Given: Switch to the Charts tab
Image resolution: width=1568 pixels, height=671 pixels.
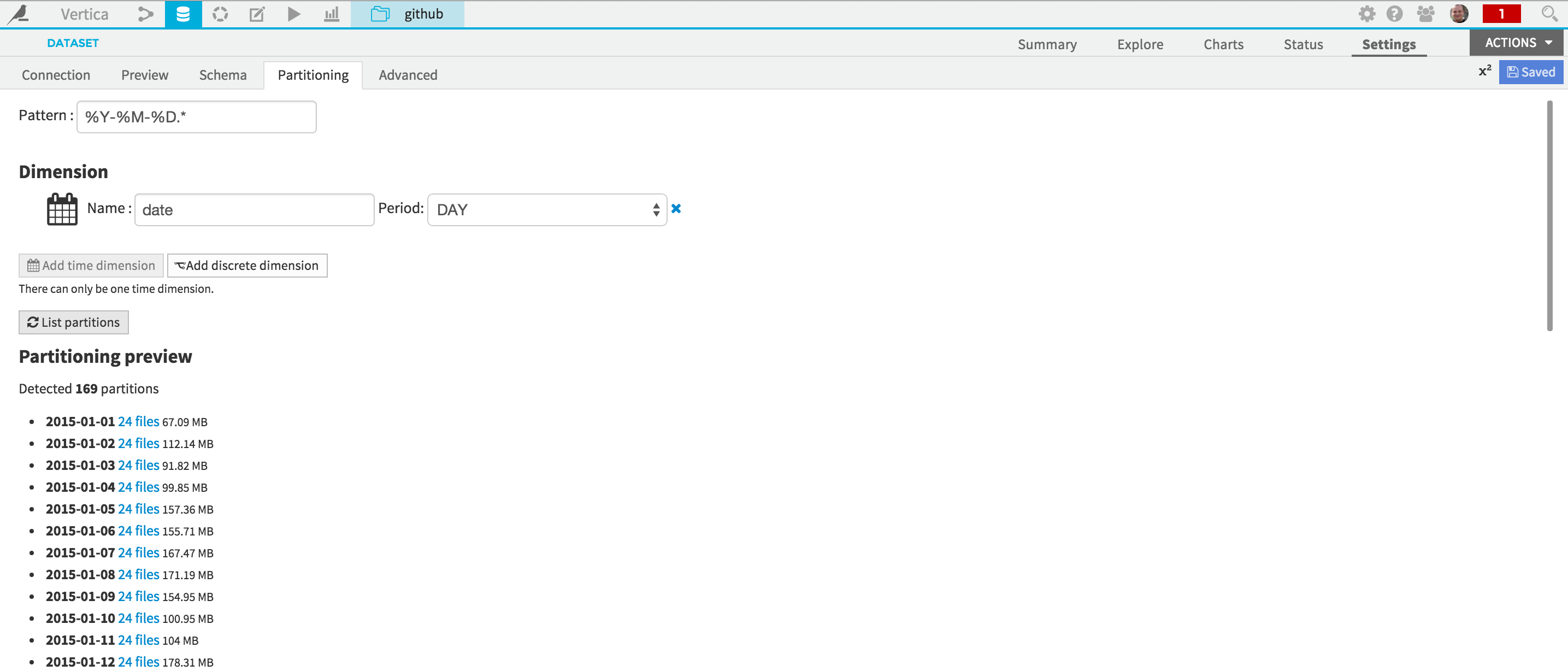Looking at the screenshot, I should click(1223, 44).
